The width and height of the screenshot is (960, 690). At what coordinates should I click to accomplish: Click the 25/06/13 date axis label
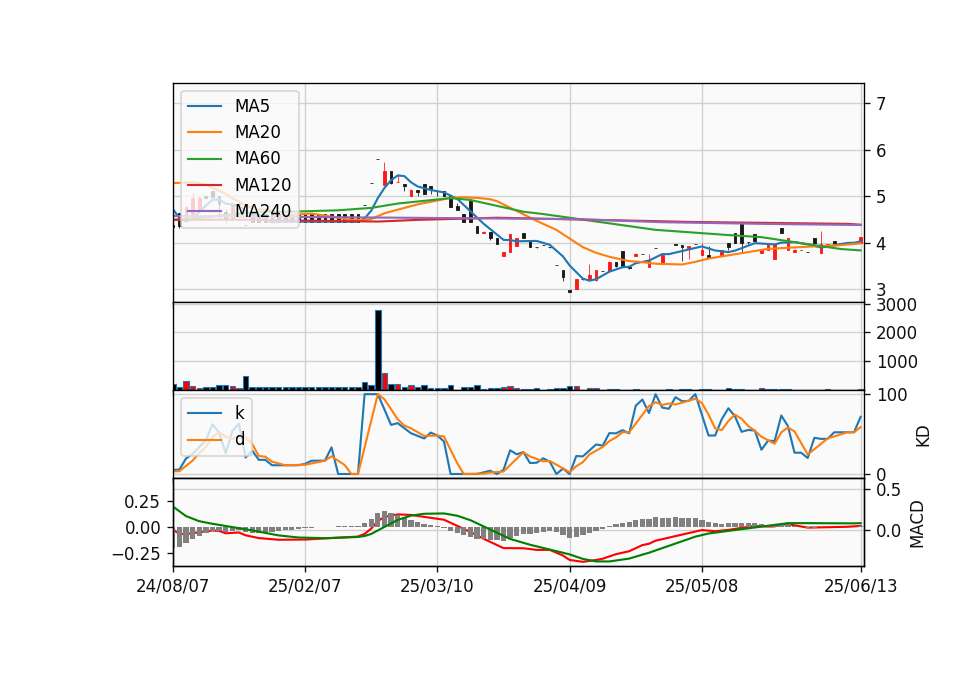(860, 586)
